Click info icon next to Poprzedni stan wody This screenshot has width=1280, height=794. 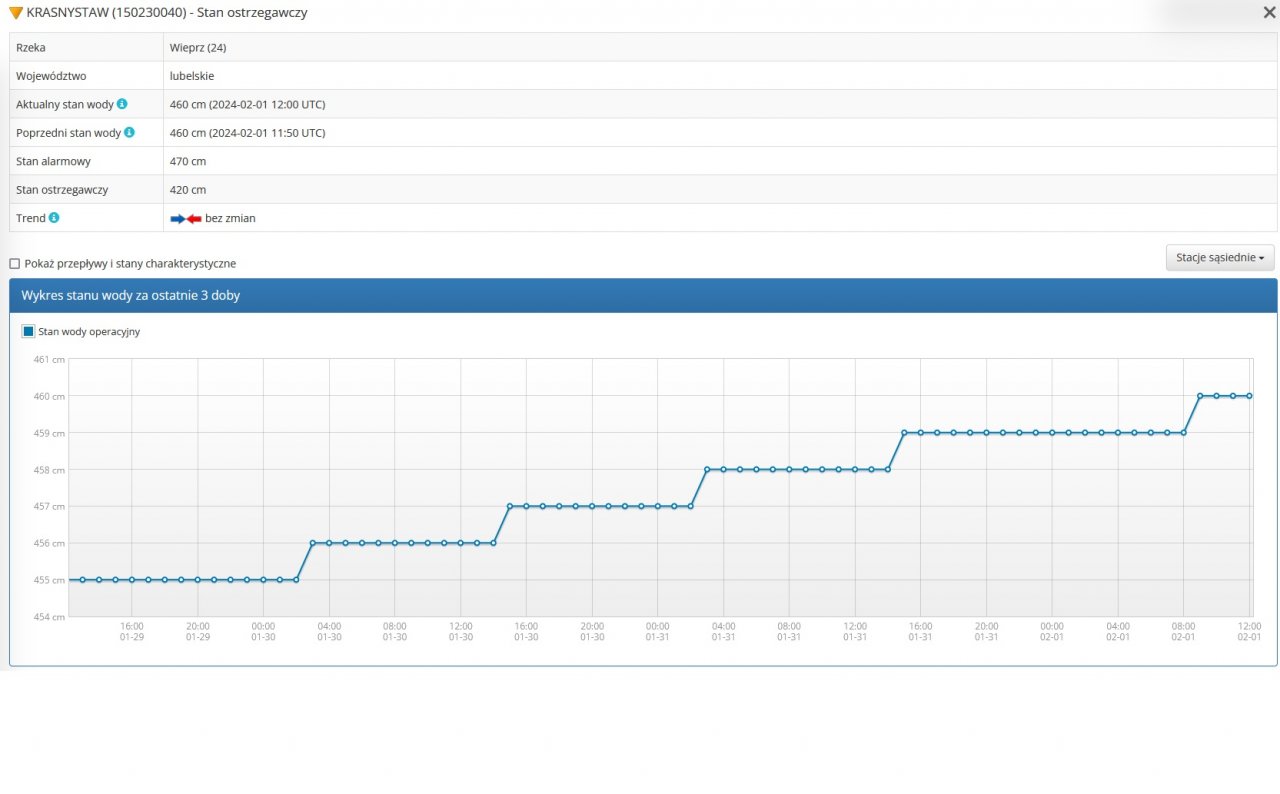coord(129,132)
